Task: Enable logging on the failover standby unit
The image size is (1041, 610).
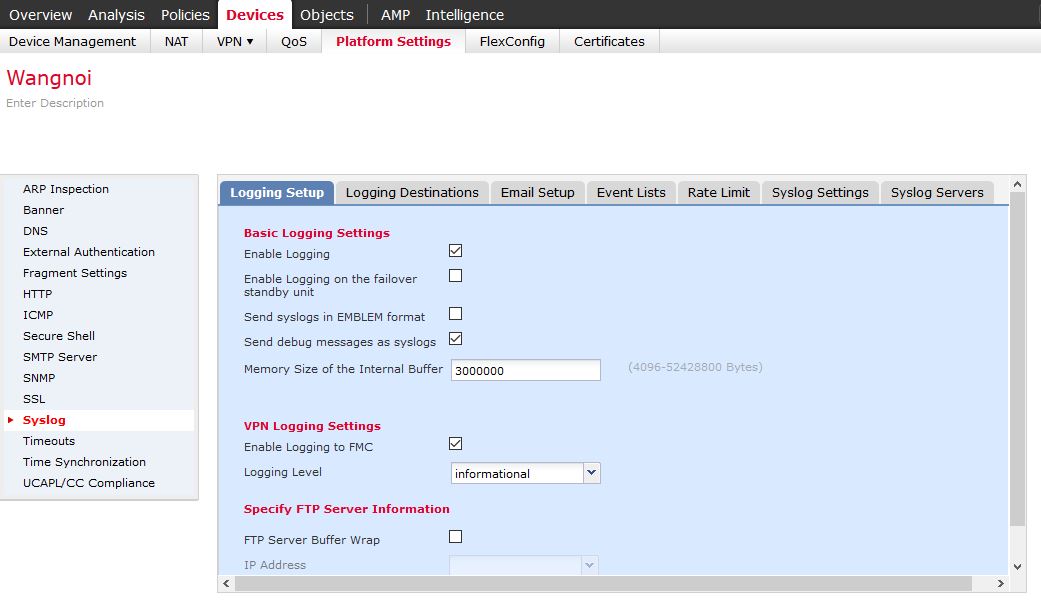Action: point(455,276)
